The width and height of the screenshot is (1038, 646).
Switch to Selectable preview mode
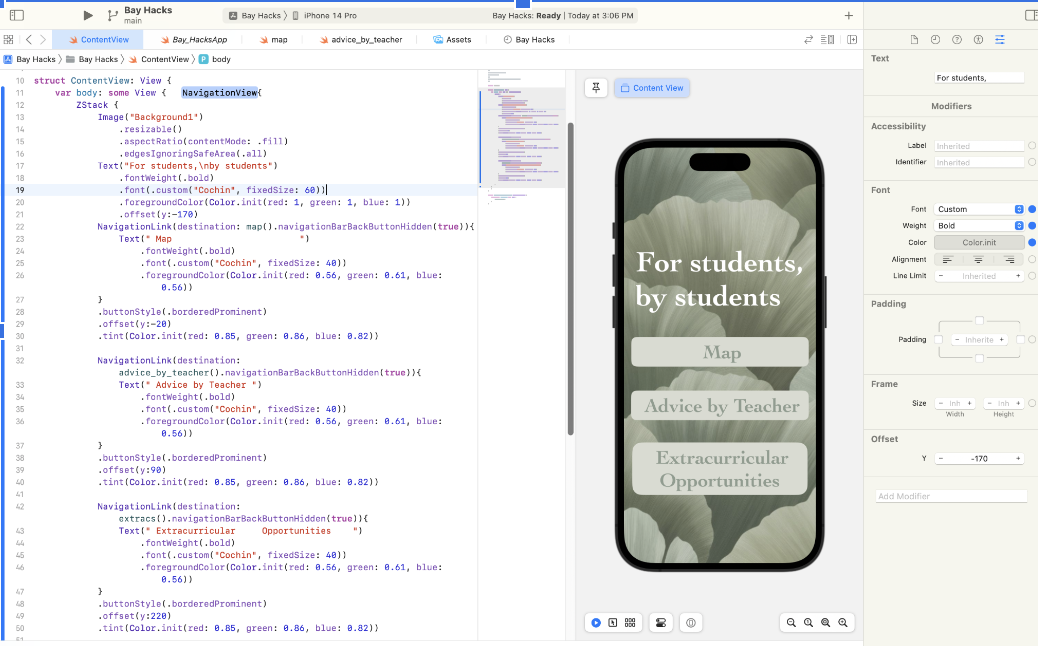click(x=613, y=623)
